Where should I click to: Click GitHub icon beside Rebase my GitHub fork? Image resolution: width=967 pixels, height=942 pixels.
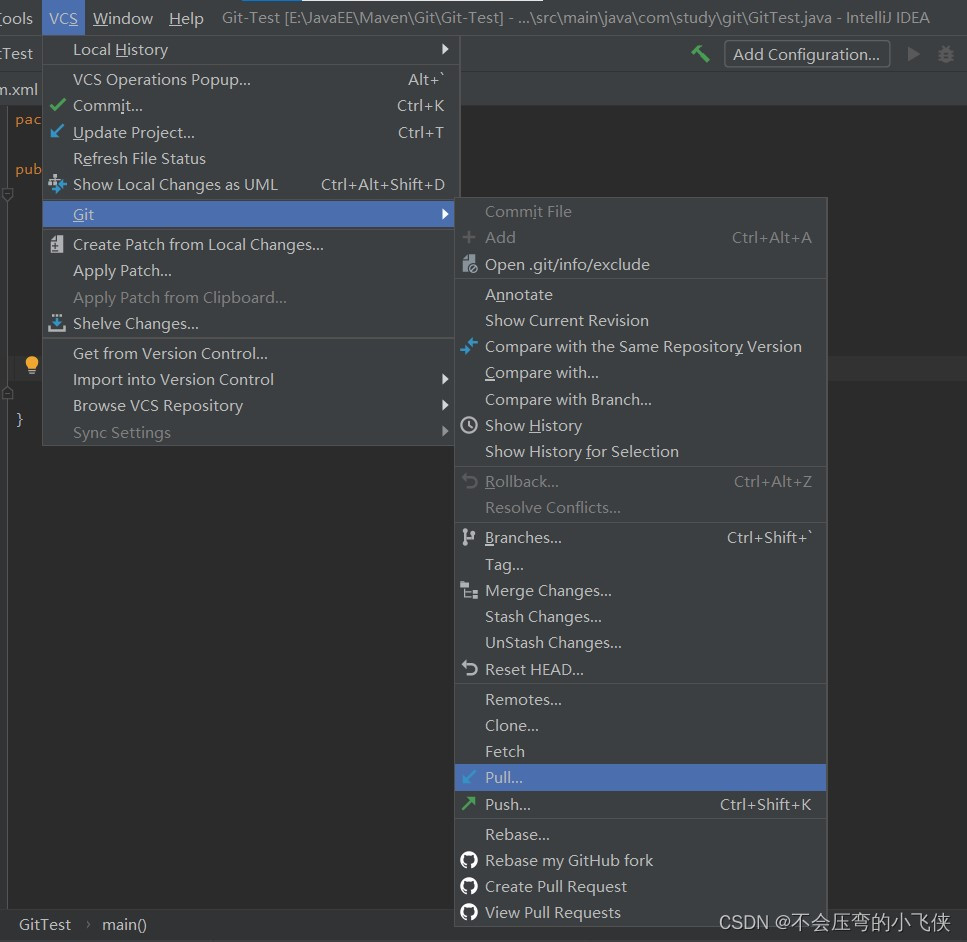coord(469,860)
